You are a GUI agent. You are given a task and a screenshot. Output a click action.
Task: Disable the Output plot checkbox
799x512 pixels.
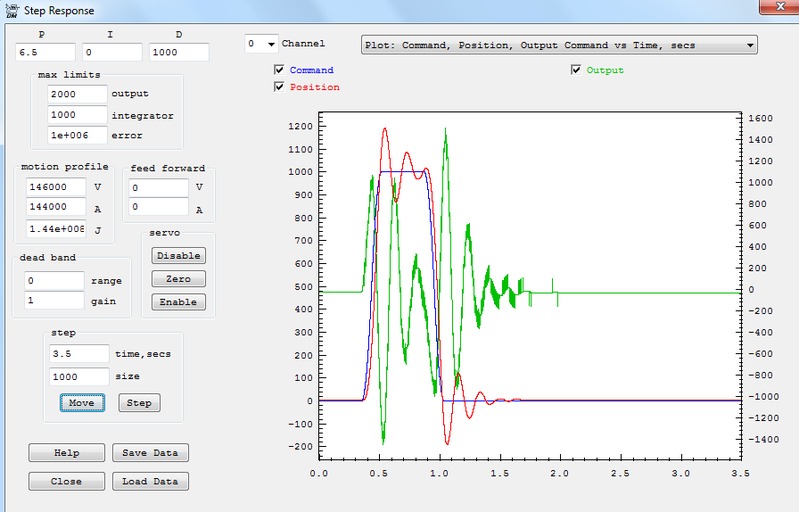(x=576, y=70)
